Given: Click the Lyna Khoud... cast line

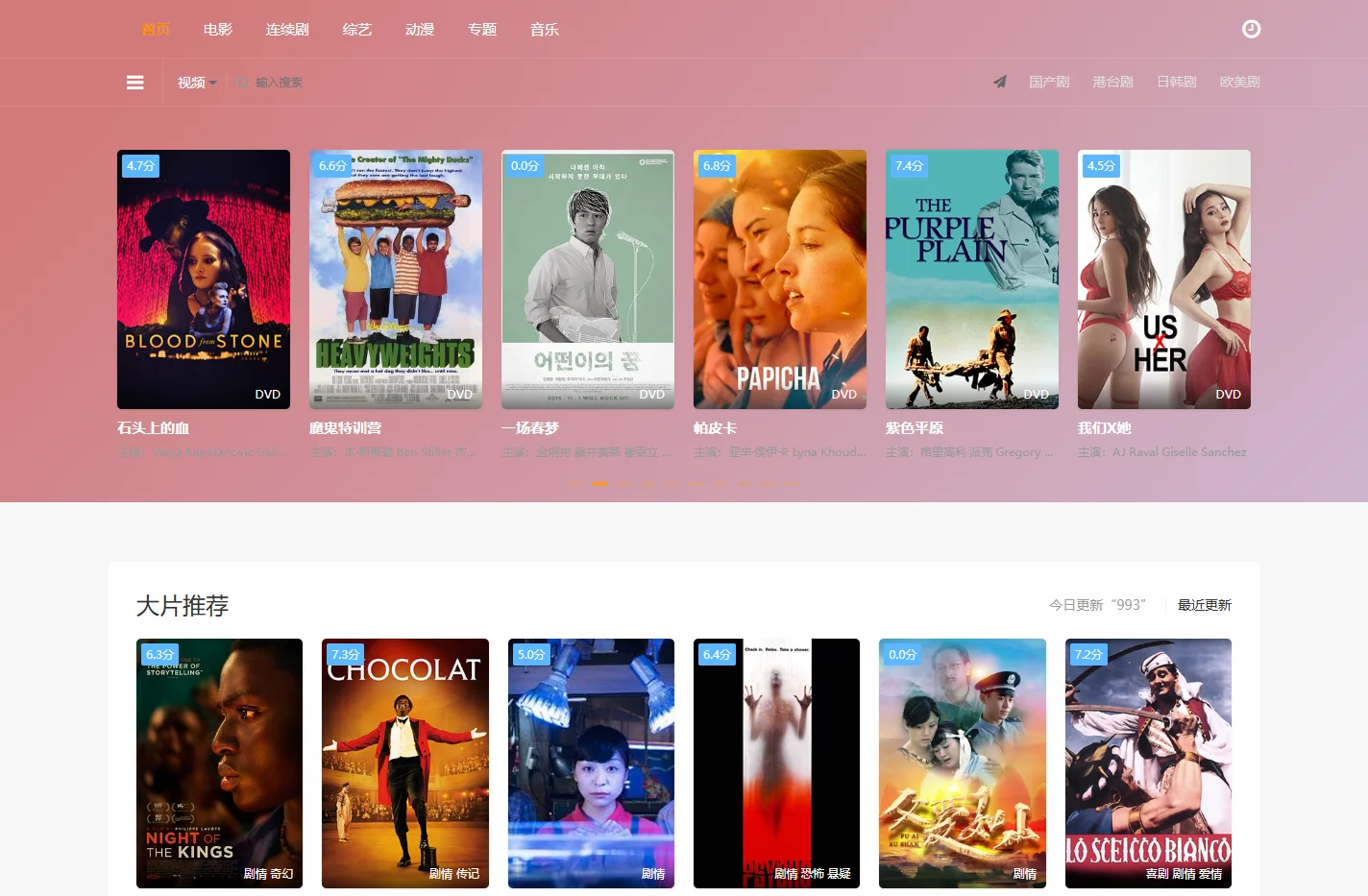Looking at the screenshot, I should (780, 452).
